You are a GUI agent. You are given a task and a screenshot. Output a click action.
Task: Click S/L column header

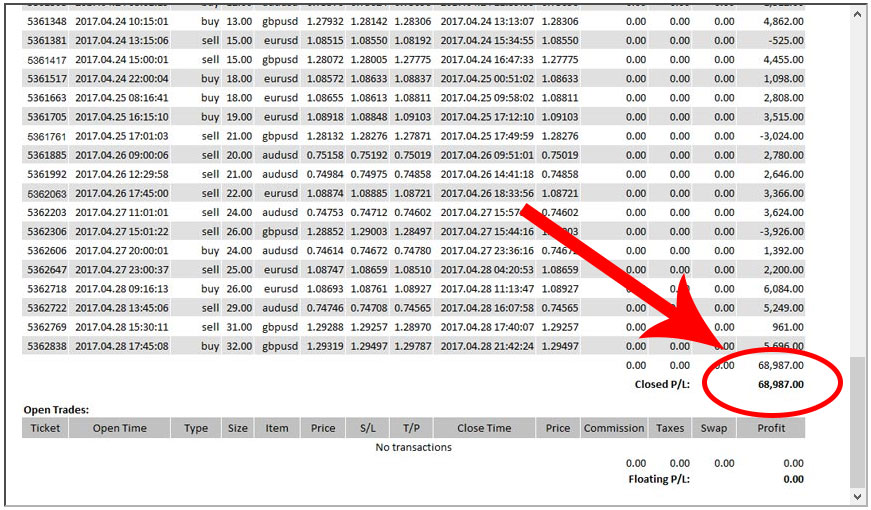368,428
